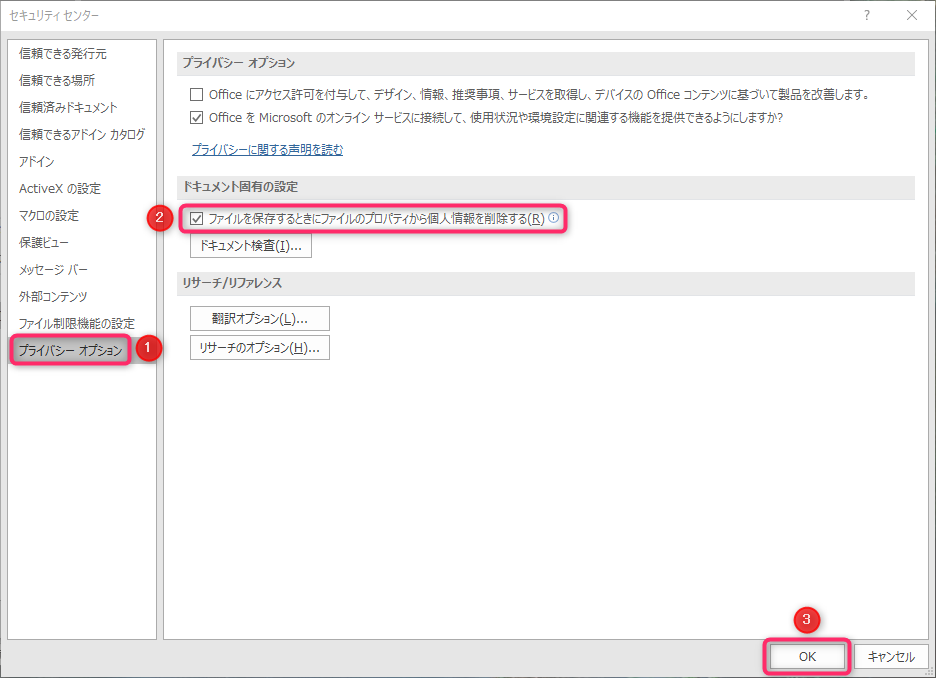Viewport: 936px width, 678px height.
Task: Select マクロの設定 category
Action: 49,215
